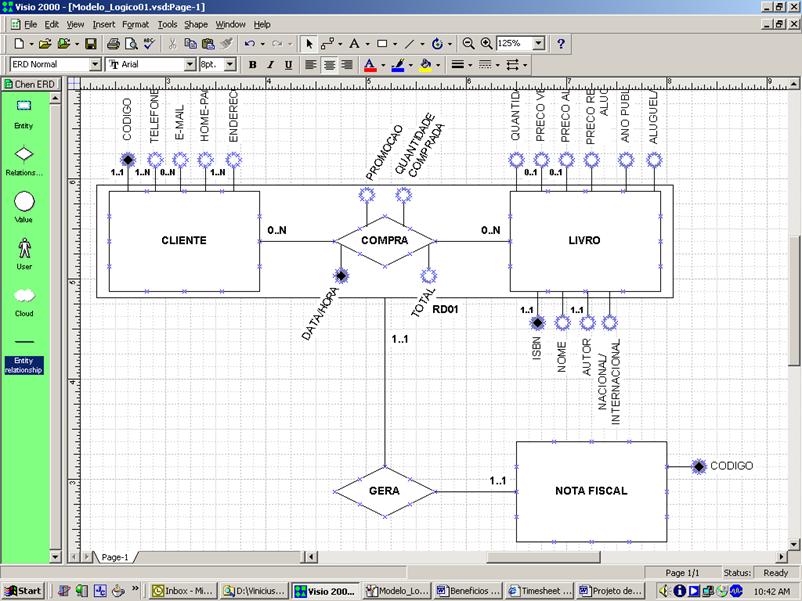Image resolution: width=802 pixels, height=601 pixels.
Task: Select the Connector tool in the toolbar
Action: pyautogui.click(x=327, y=43)
